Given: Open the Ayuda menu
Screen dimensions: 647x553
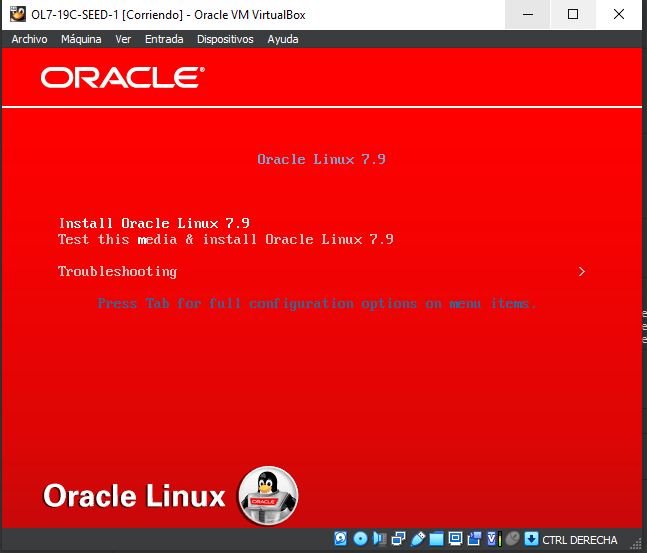Looking at the screenshot, I should coord(283,39).
